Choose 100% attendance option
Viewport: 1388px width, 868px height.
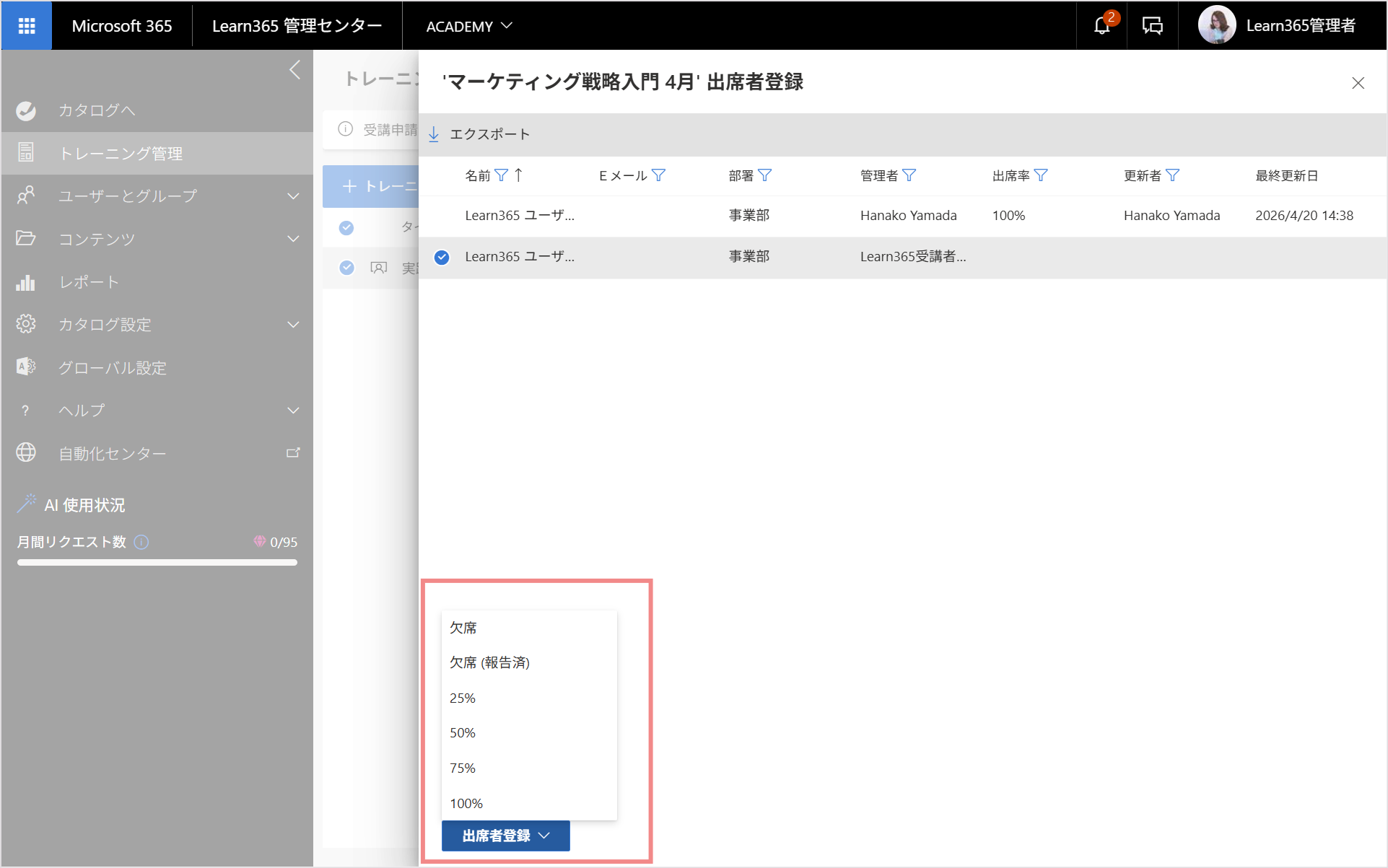[x=529, y=803]
